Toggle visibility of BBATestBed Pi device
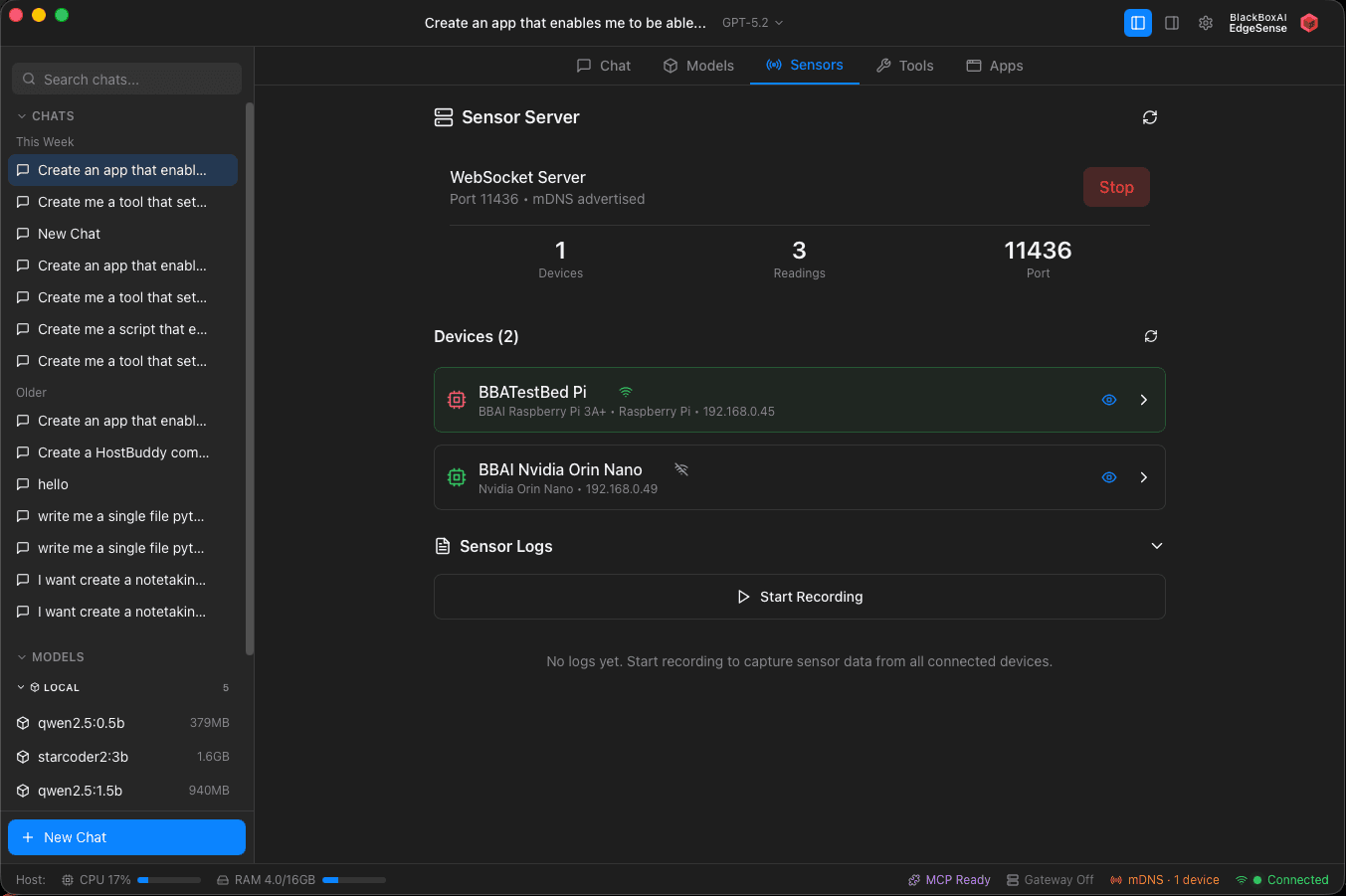This screenshot has width=1346, height=896. click(1108, 400)
